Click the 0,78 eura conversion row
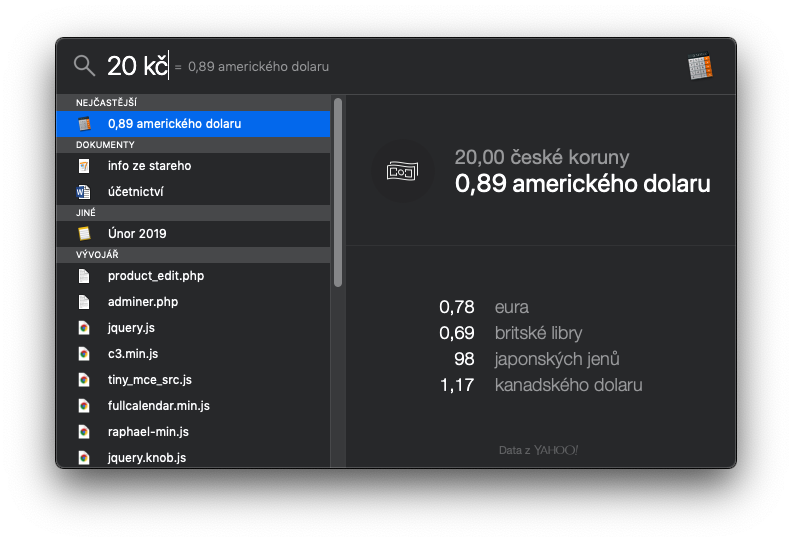Viewport: 792px width, 542px height. tap(484, 307)
